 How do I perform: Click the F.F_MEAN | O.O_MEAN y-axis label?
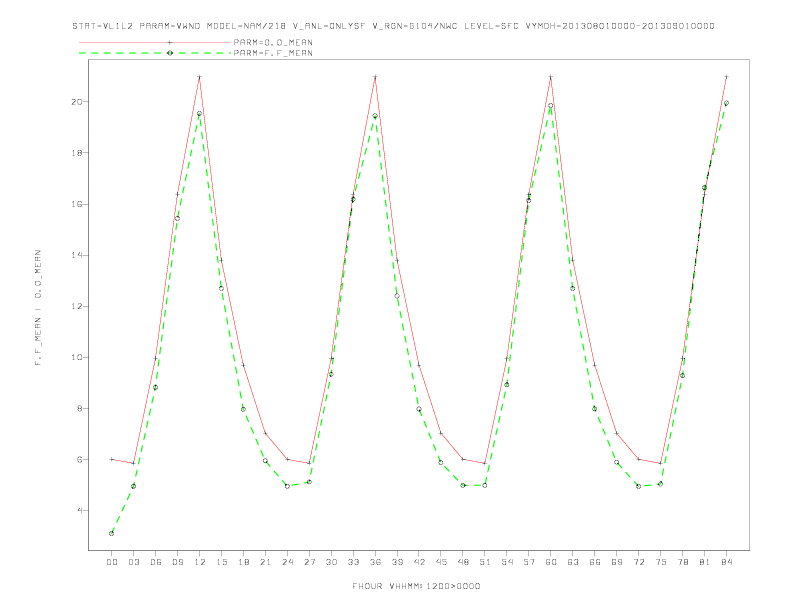click(38, 308)
